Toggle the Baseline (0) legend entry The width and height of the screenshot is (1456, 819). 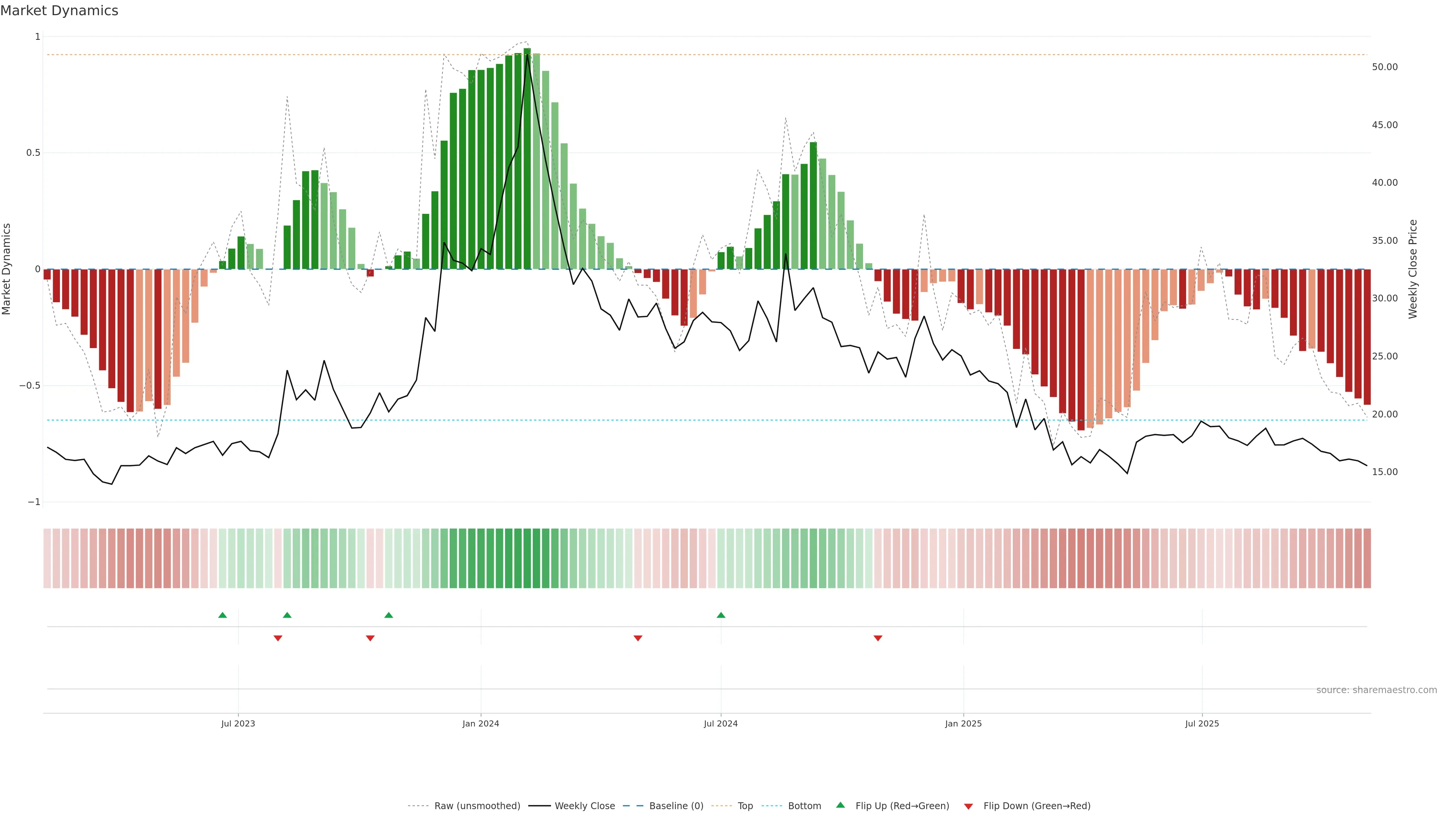pos(676,806)
